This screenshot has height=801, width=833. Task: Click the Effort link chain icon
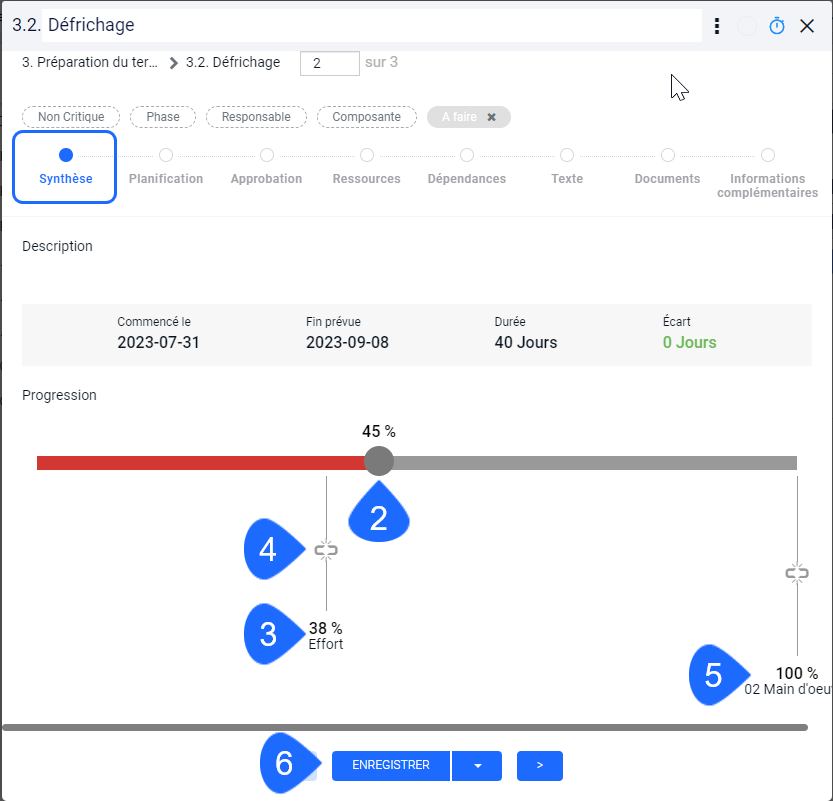coord(326,550)
